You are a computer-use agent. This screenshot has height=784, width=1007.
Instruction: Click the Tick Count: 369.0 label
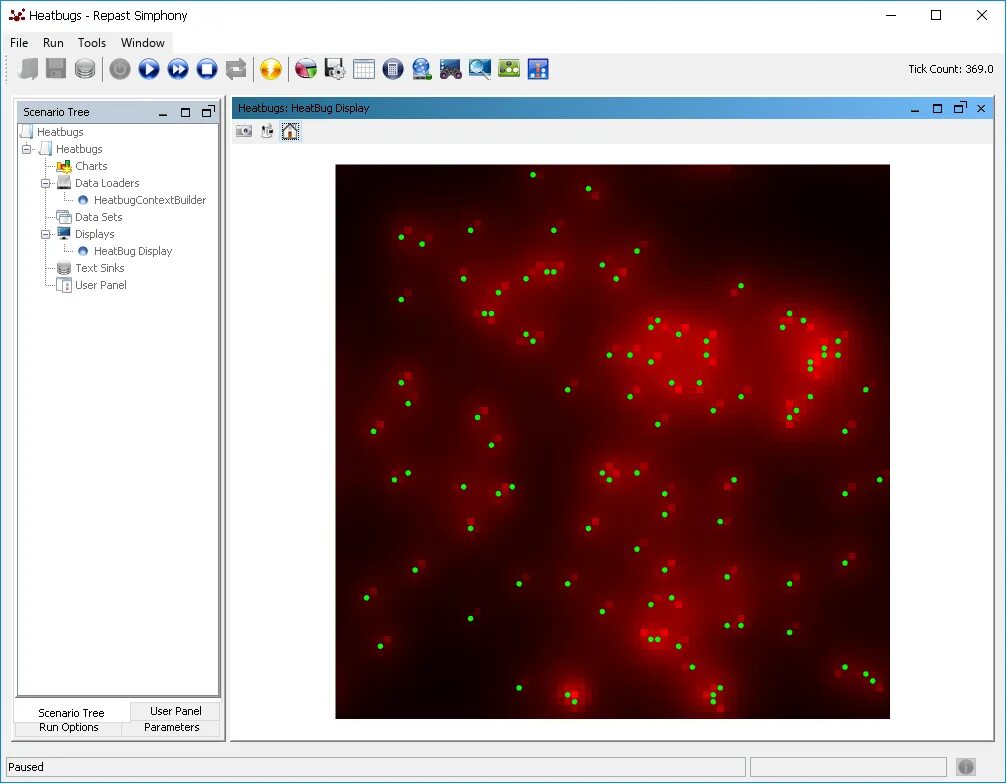coord(950,69)
